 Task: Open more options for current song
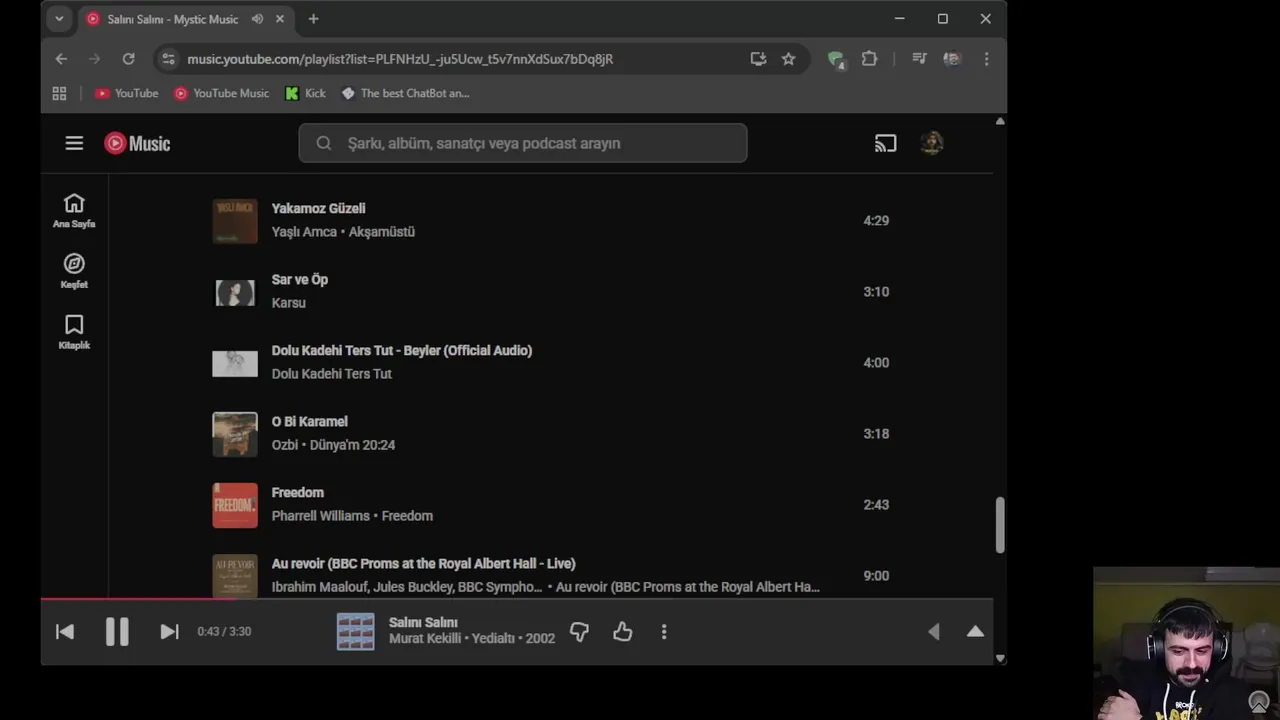[x=664, y=631]
